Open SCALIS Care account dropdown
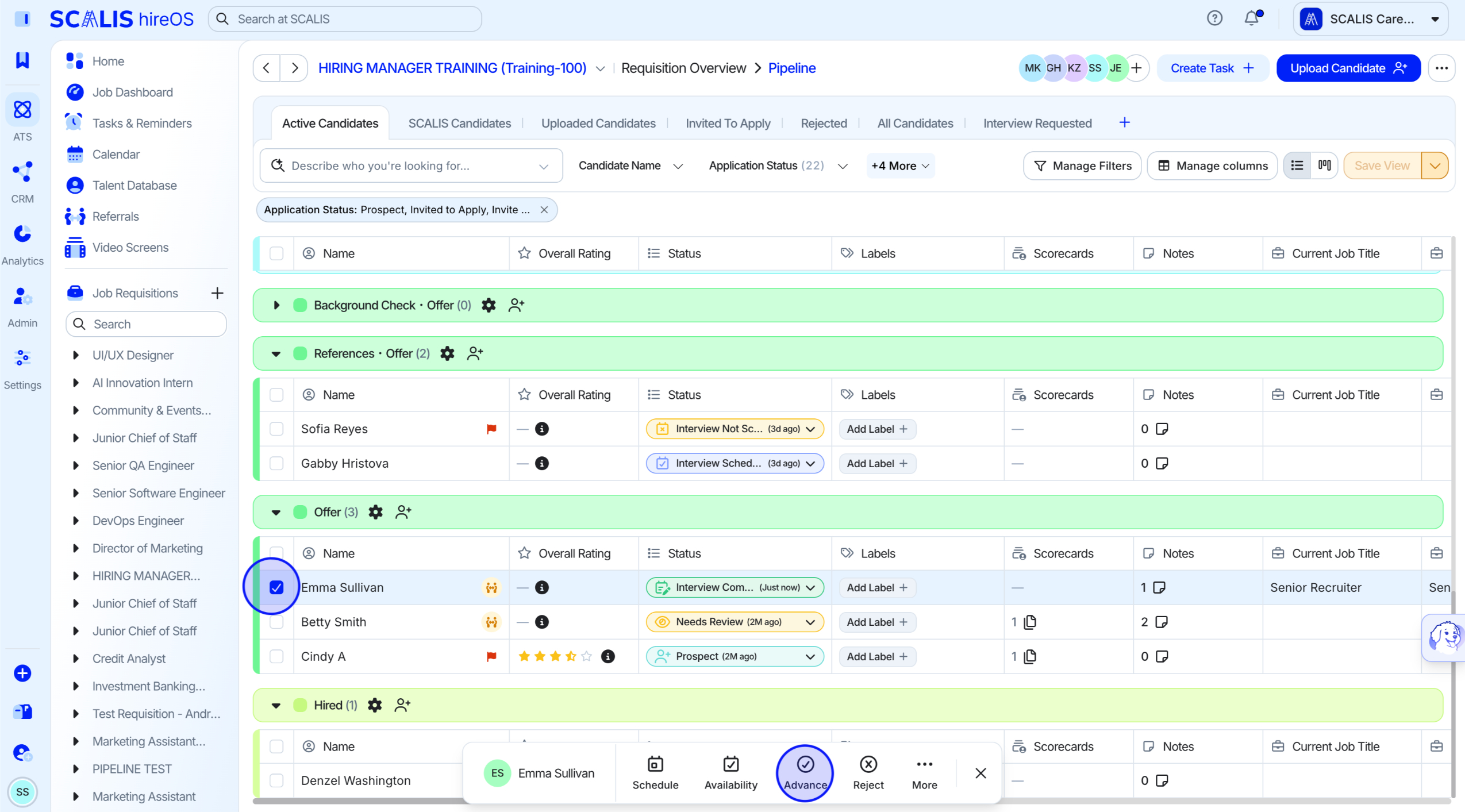This screenshot has width=1465, height=812. (1370, 19)
